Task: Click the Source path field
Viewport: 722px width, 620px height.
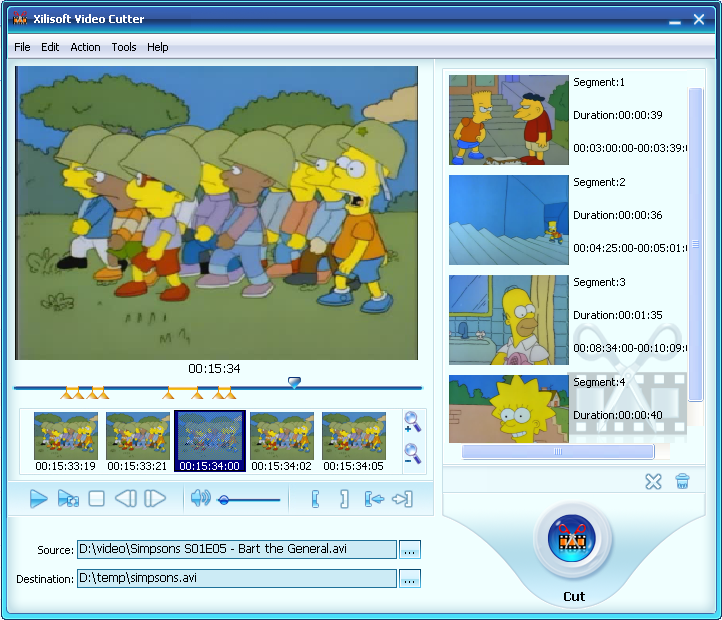Action: coord(237,550)
